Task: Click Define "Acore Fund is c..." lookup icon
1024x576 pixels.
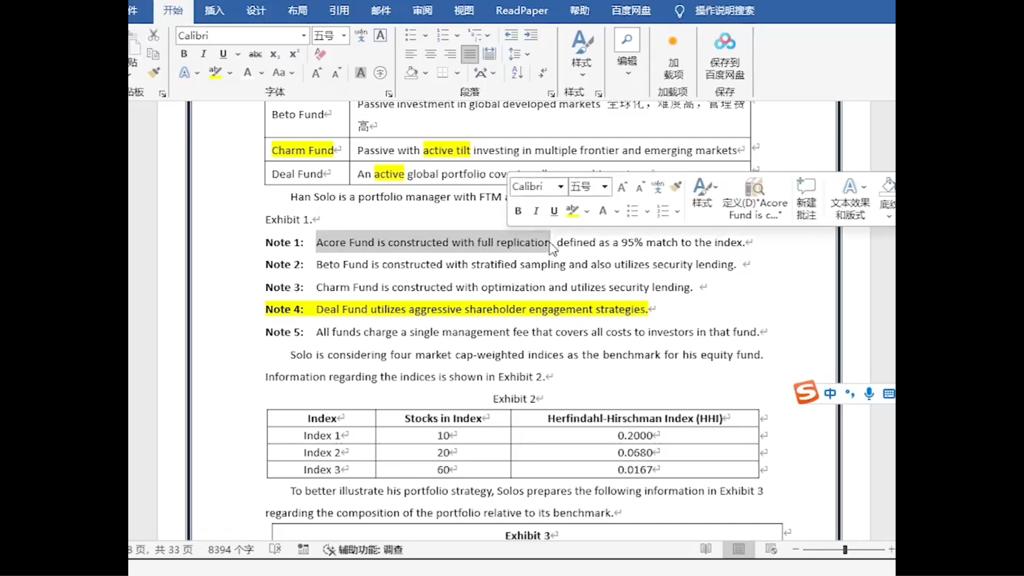Action: (x=754, y=199)
